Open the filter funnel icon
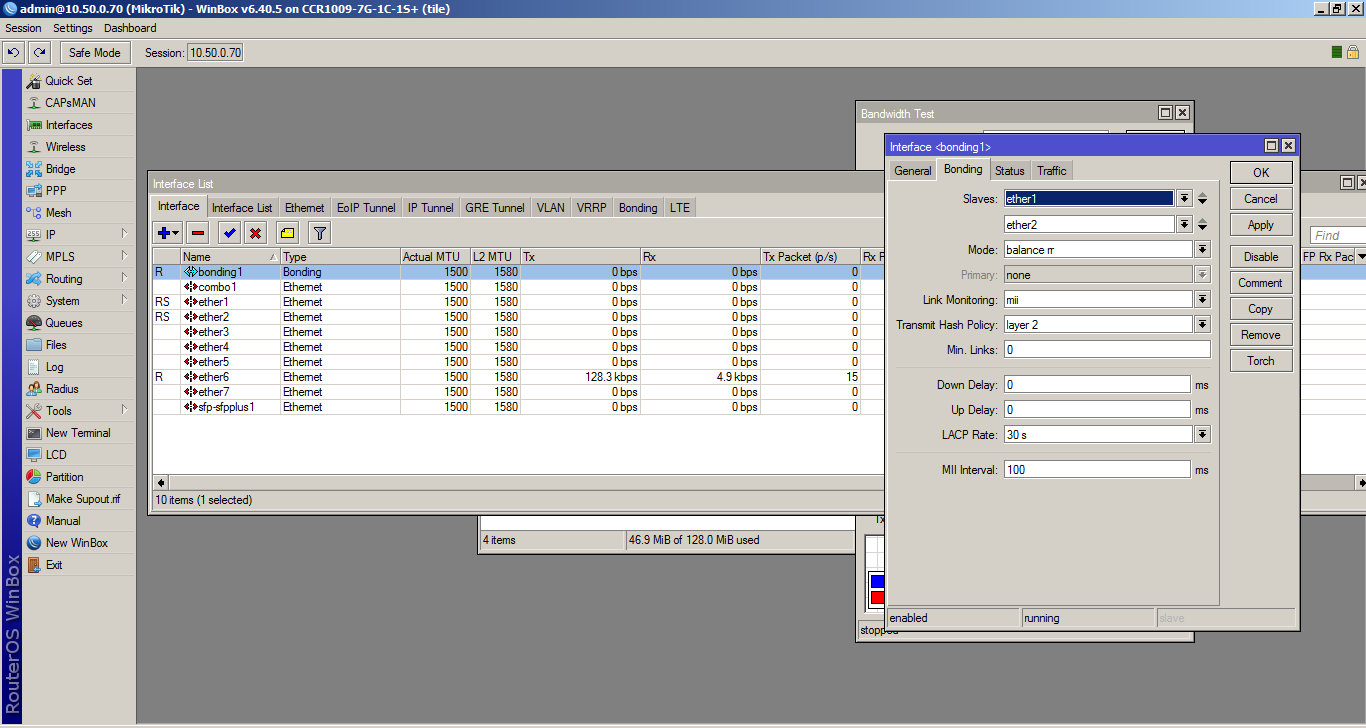Viewport: 1366px width, 728px height. click(x=319, y=233)
